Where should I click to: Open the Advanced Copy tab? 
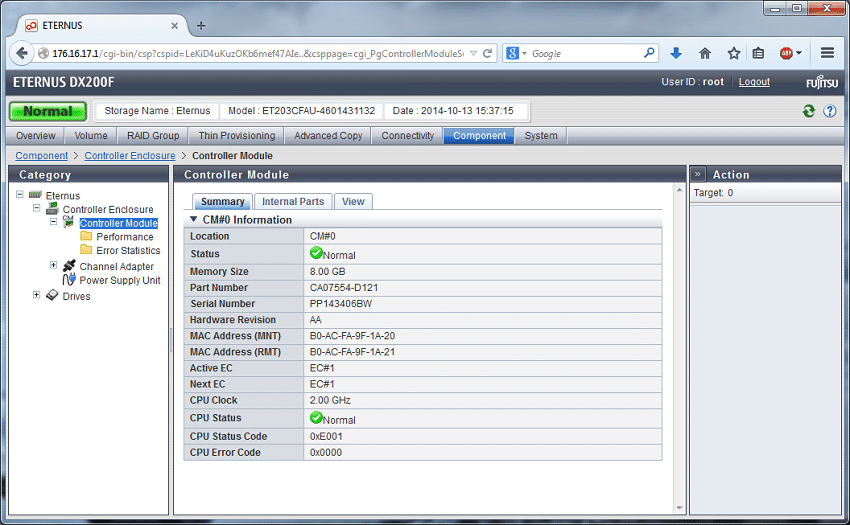pyautogui.click(x=328, y=136)
